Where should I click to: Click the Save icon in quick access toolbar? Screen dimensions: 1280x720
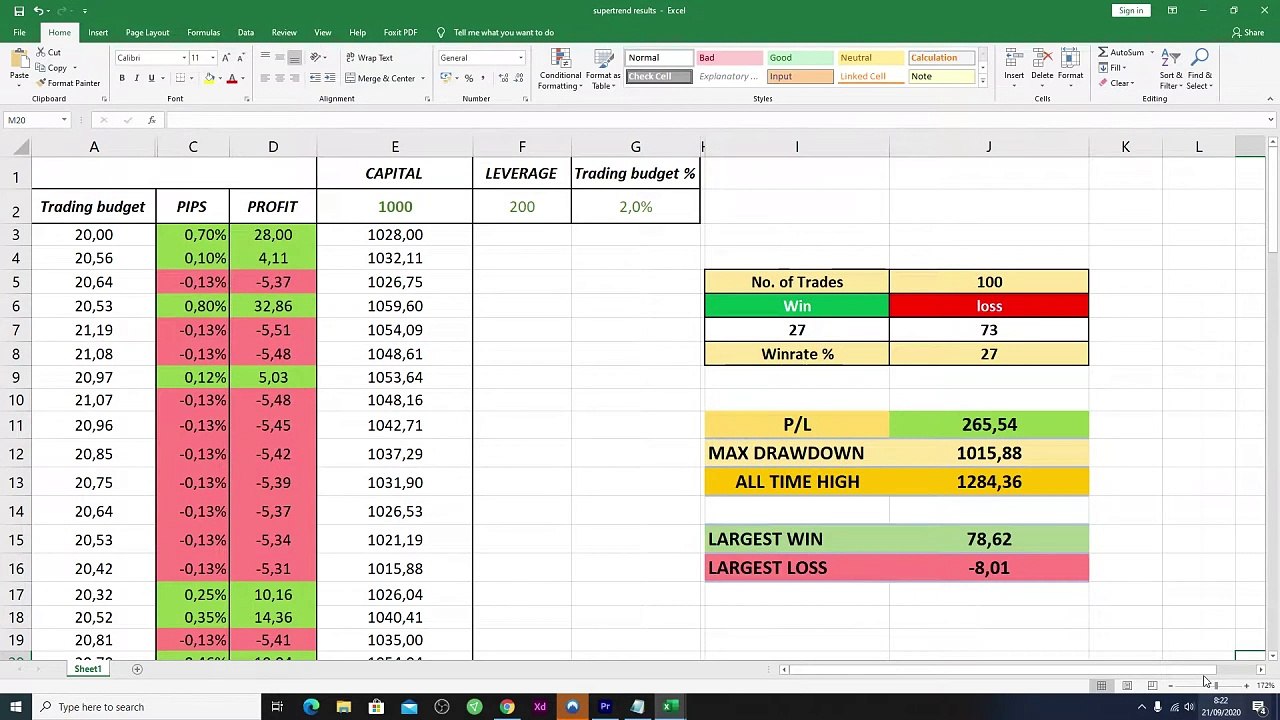pyautogui.click(x=18, y=10)
